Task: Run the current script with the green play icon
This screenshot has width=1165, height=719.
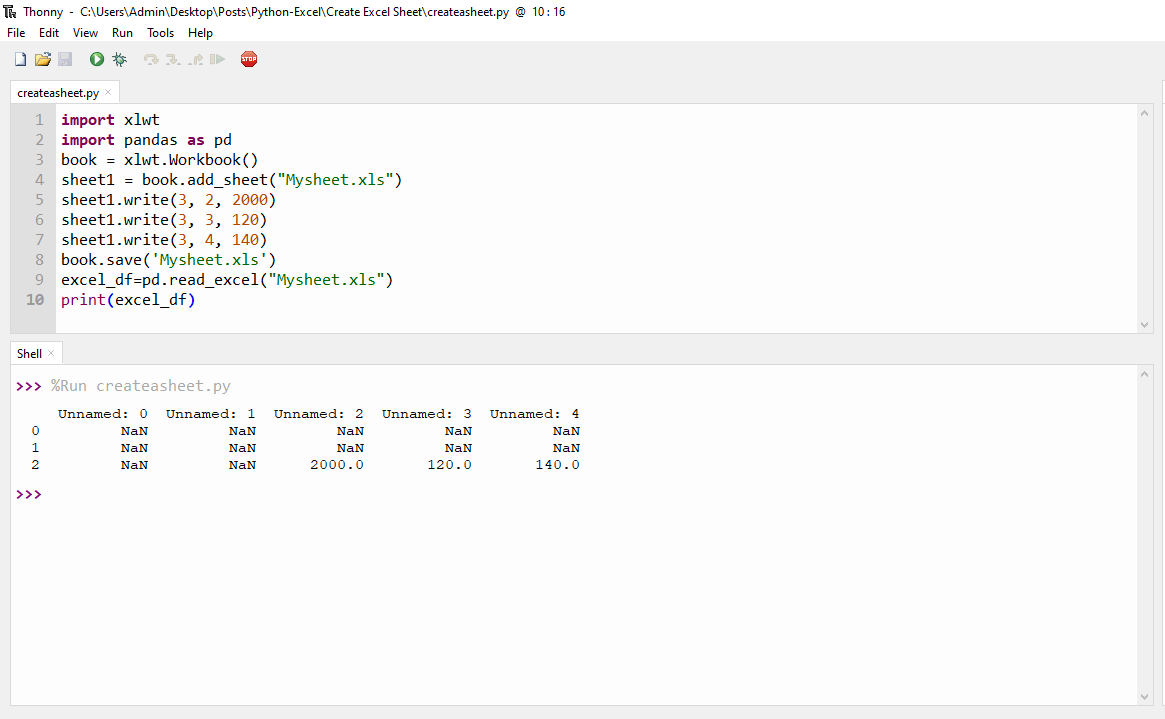Action: click(x=96, y=59)
